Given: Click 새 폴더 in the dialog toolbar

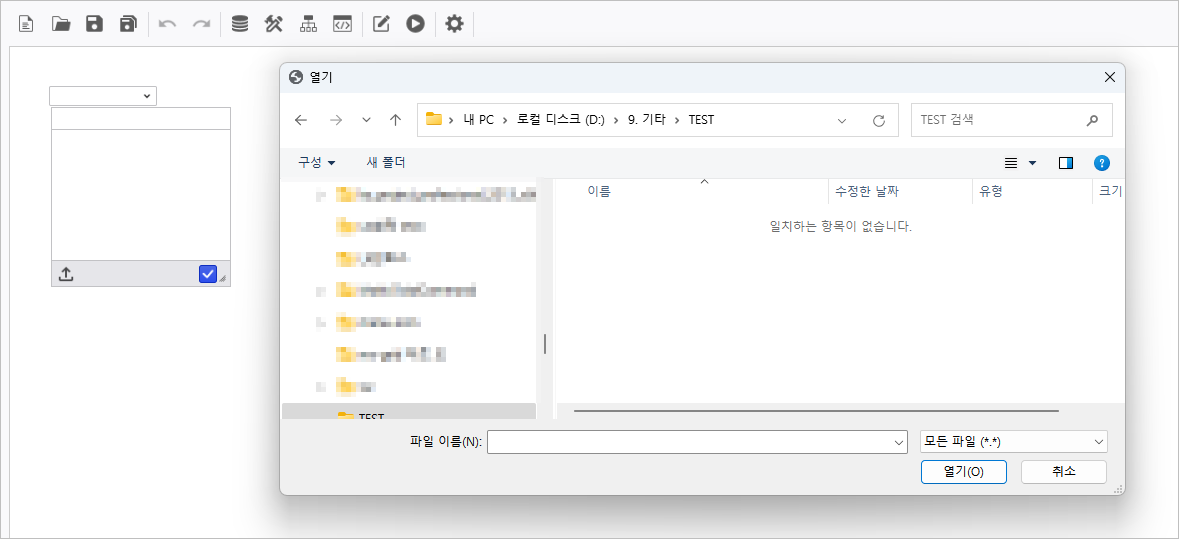Looking at the screenshot, I should click(386, 162).
